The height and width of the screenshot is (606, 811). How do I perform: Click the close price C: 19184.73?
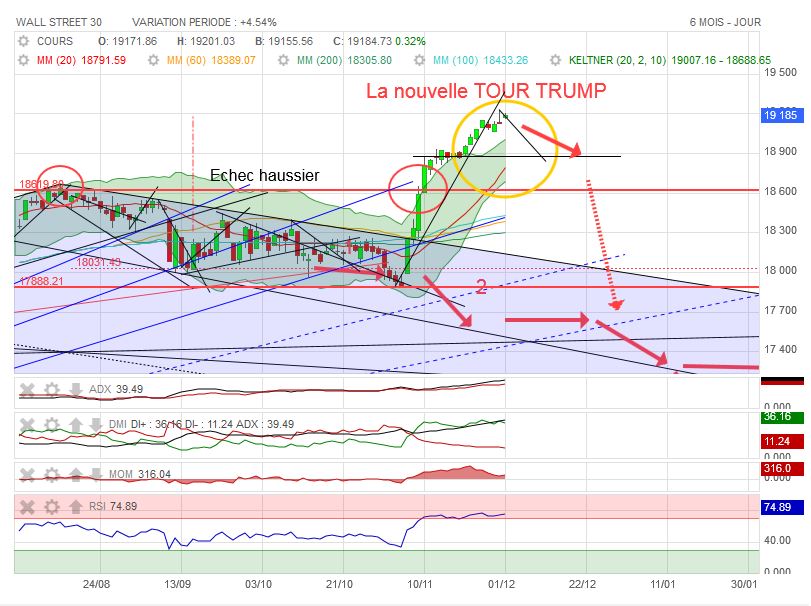(362, 41)
